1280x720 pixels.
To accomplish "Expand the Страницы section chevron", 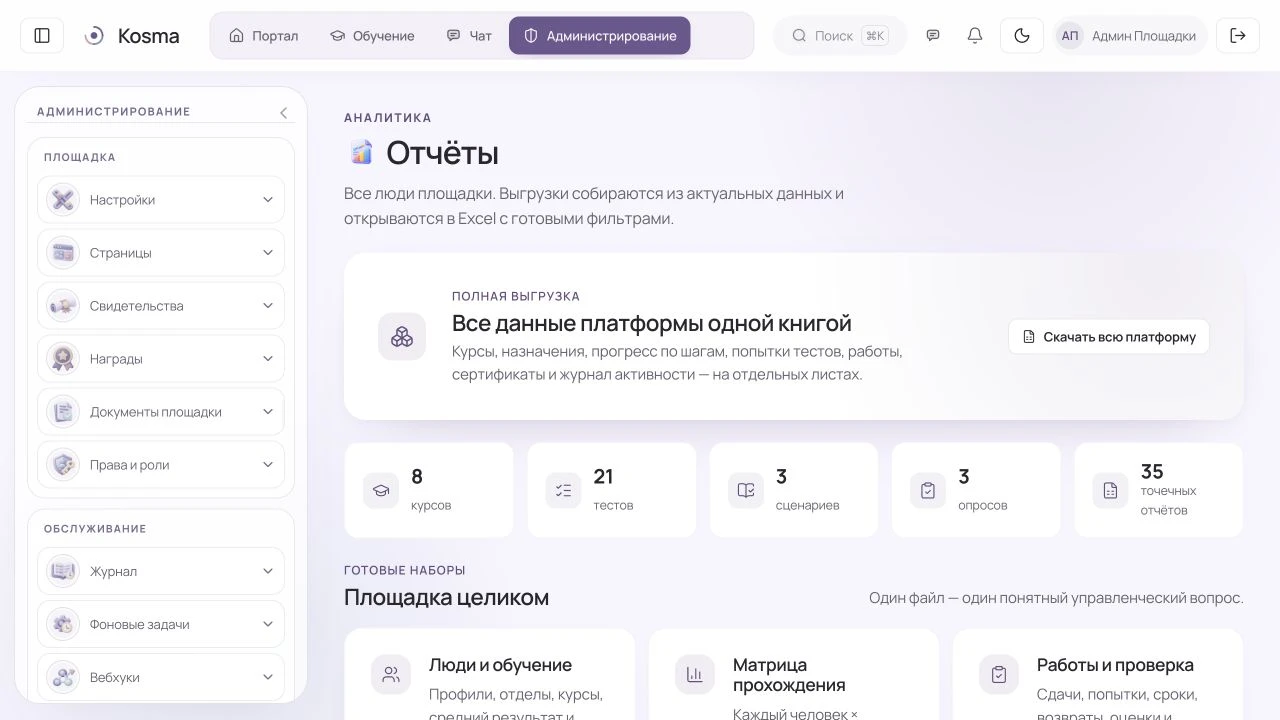I will (x=268, y=253).
